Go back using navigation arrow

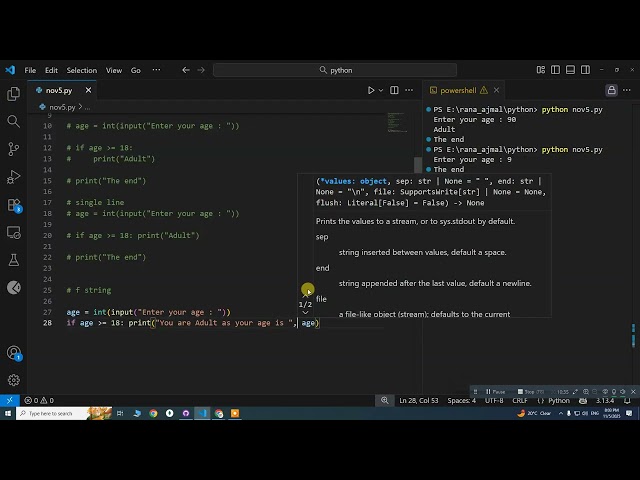[186, 70]
